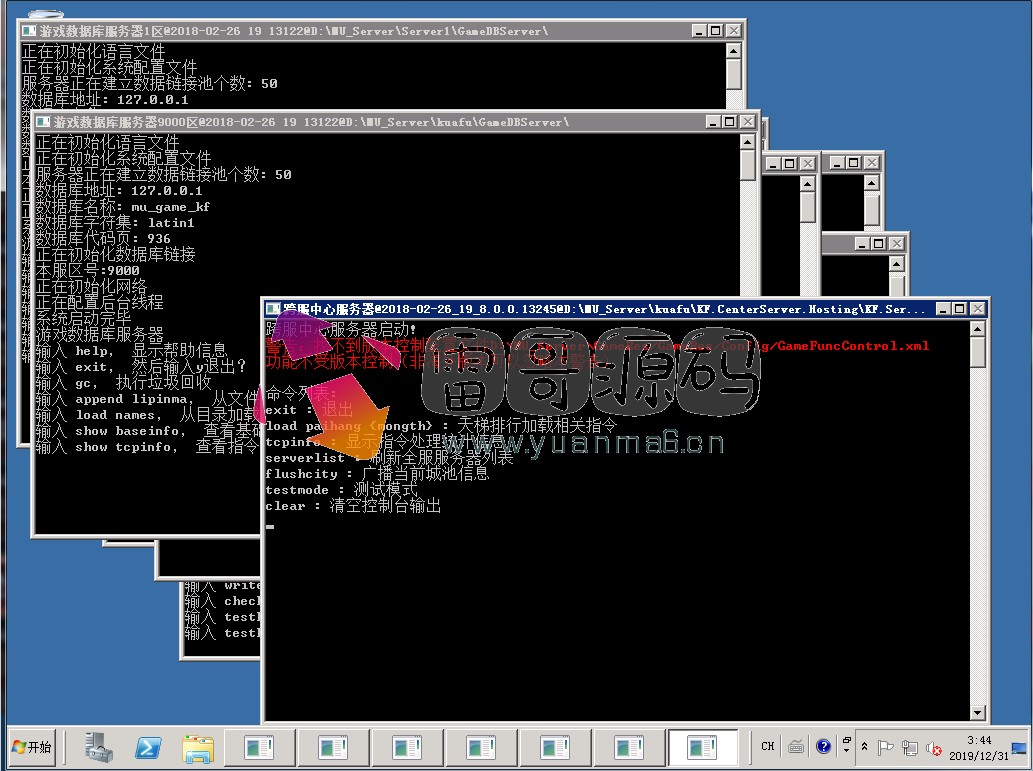Select the highlighted active console taskbar button
The image size is (1033, 771).
pos(702,747)
